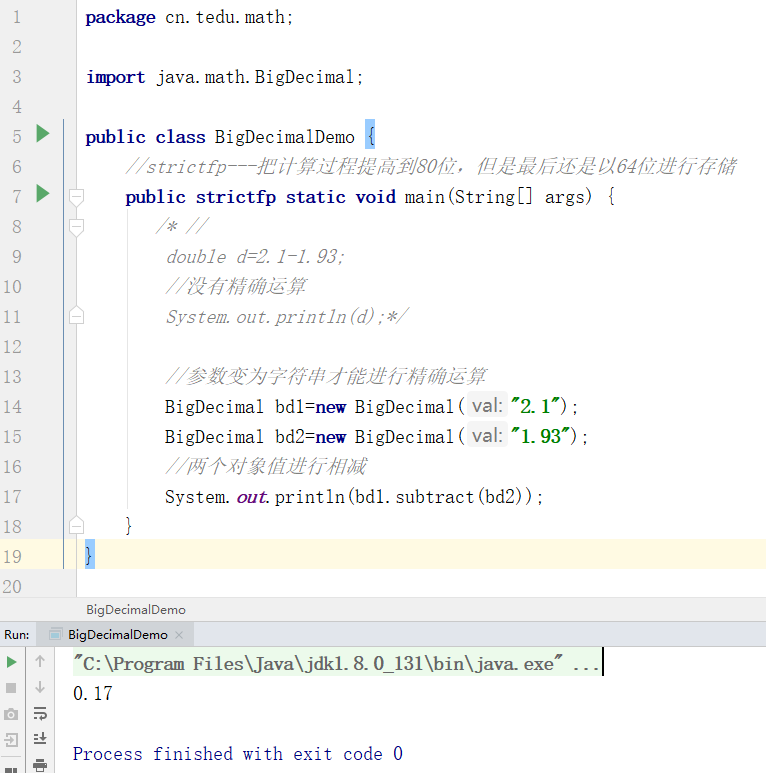
Task: Click the java.exe command line in console
Action: [x=335, y=664]
